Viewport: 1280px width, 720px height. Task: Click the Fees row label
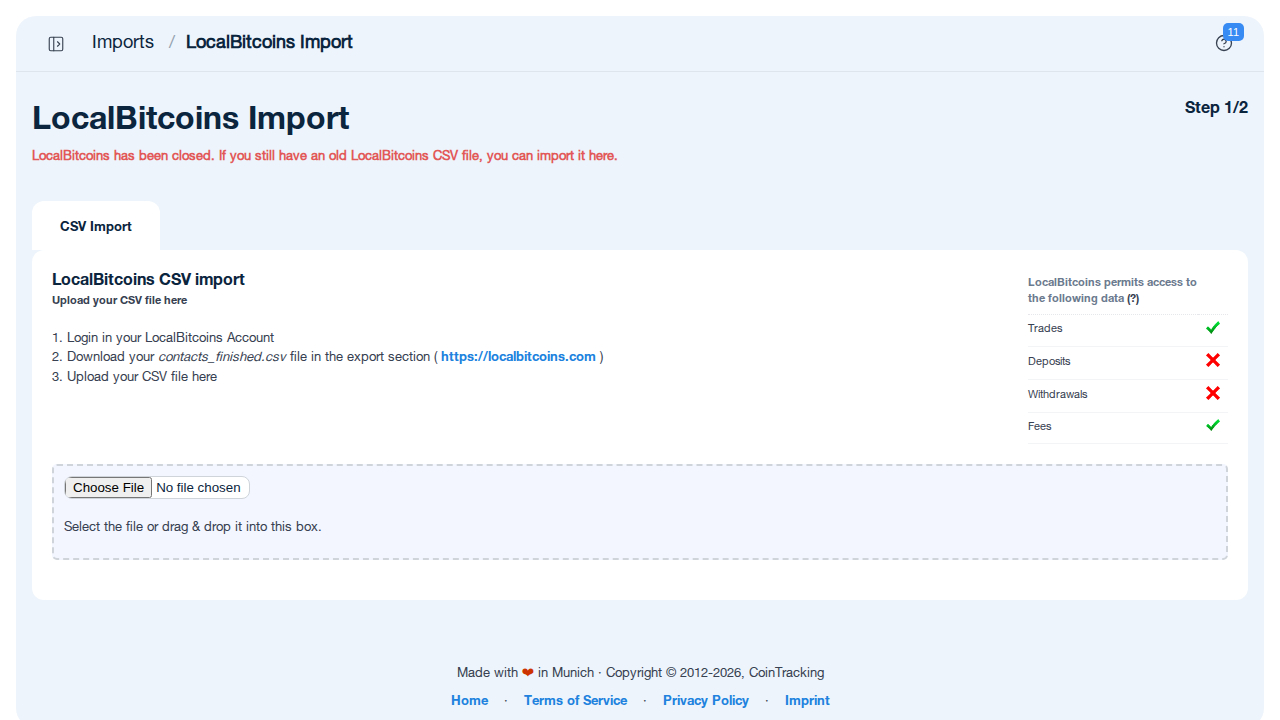[x=1040, y=426]
